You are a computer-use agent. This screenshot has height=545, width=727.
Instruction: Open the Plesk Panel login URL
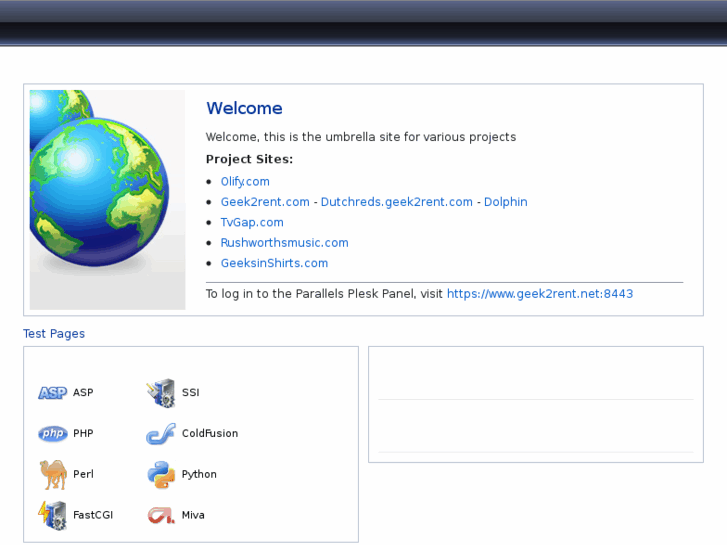(x=539, y=294)
